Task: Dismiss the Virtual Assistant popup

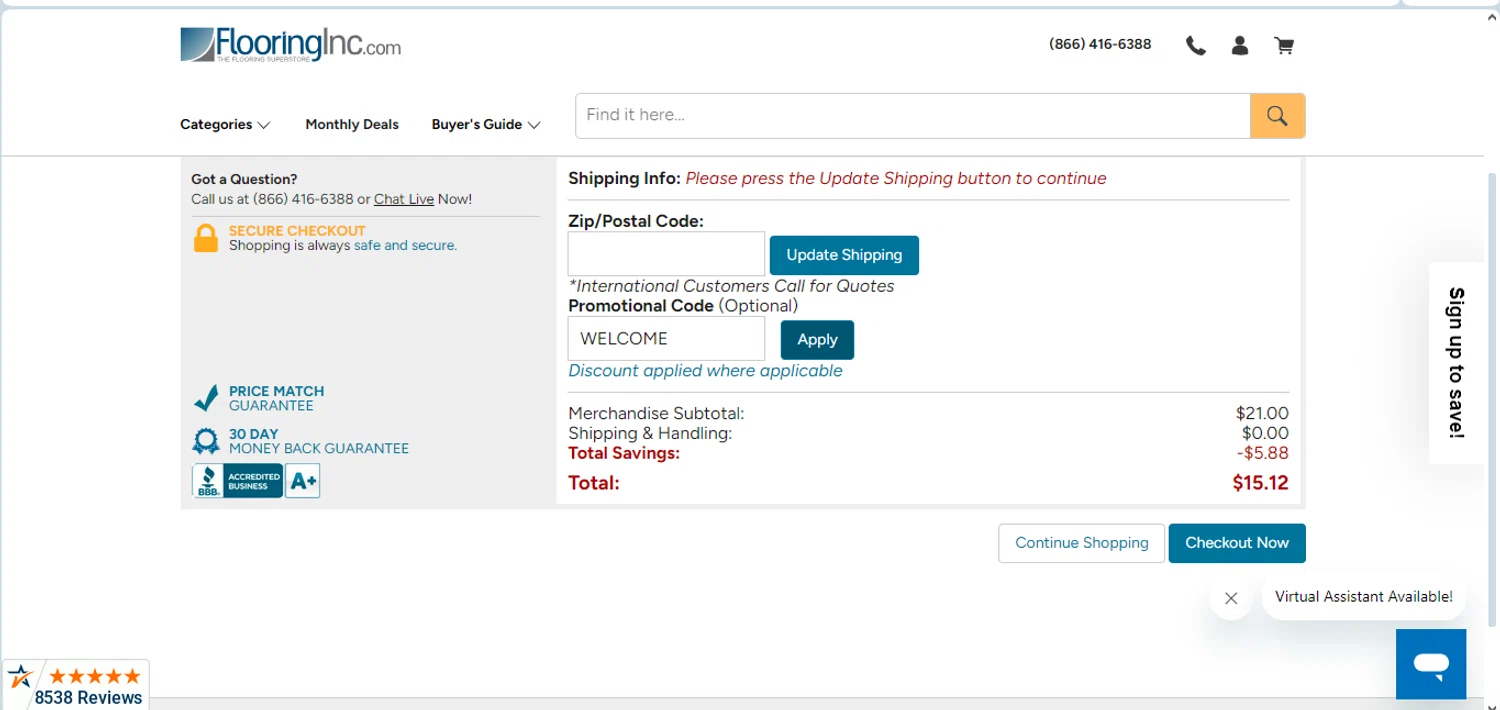Action: (x=1231, y=598)
